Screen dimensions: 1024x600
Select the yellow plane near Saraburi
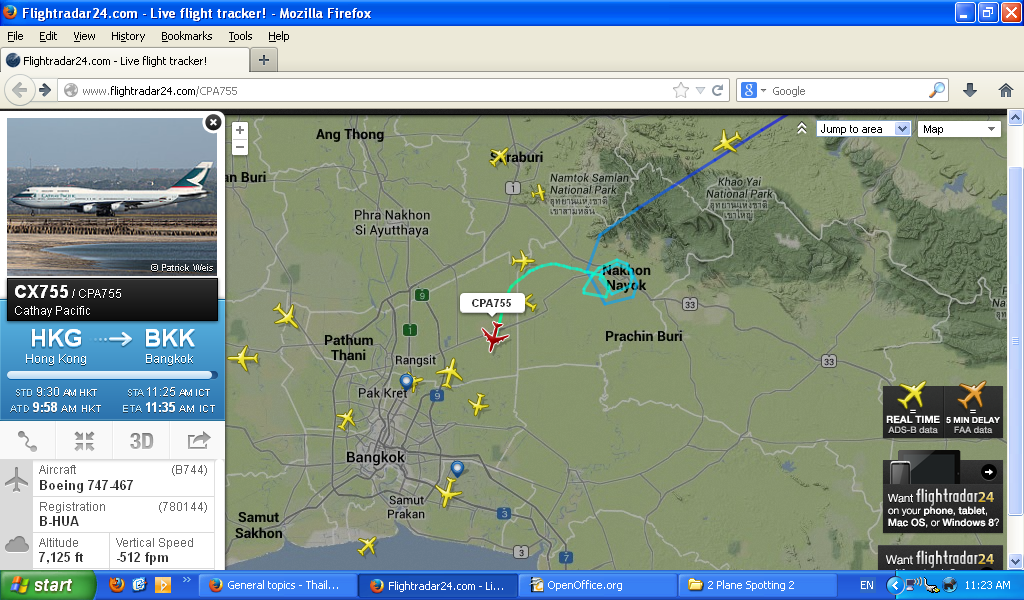point(499,157)
